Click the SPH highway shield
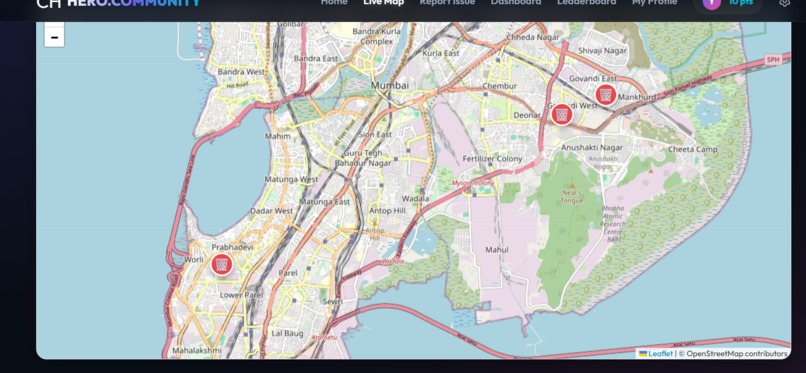Image resolution: width=806 pixels, height=373 pixels. click(773, 60)
